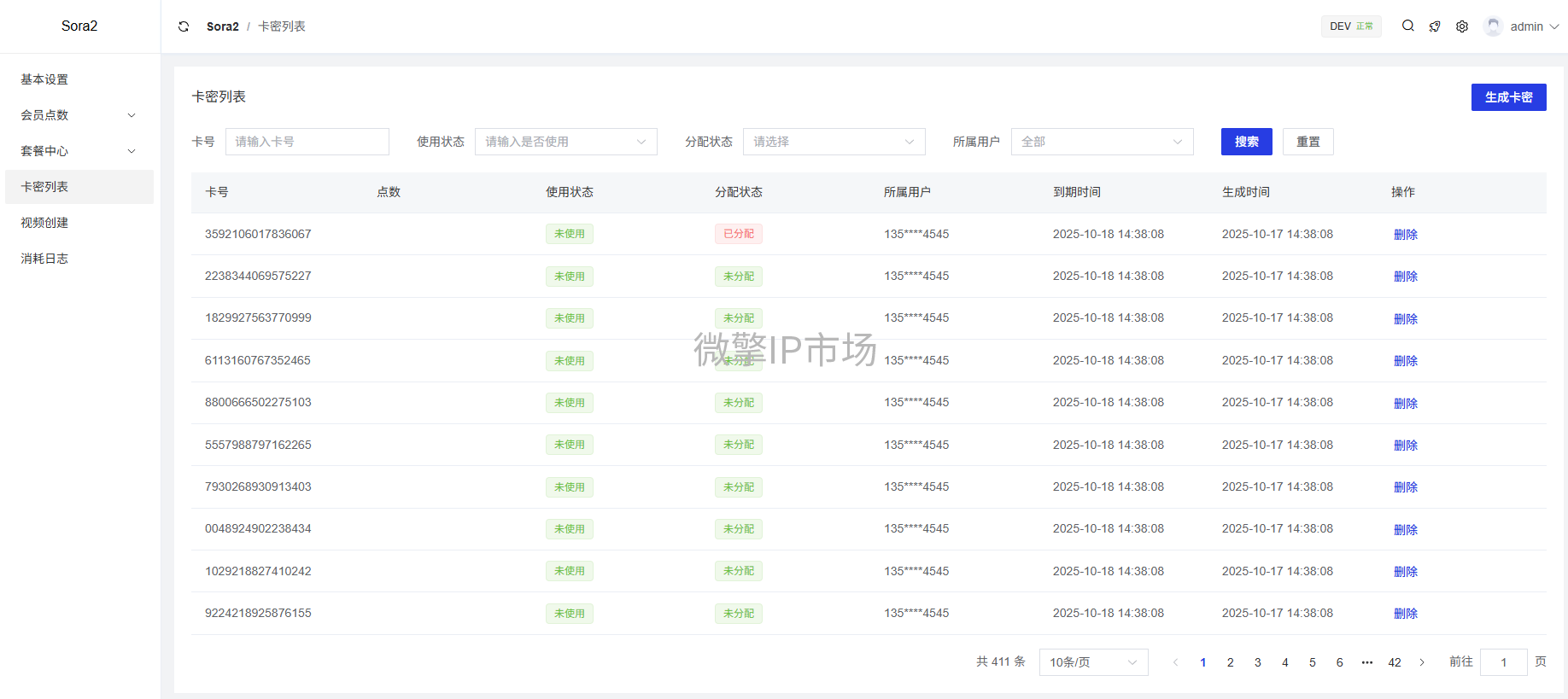Screen dimensions: 1568x699
Task: Expand the 会员点数 sidebar menu
Action: pyautogui.click(x=79, y=115)
